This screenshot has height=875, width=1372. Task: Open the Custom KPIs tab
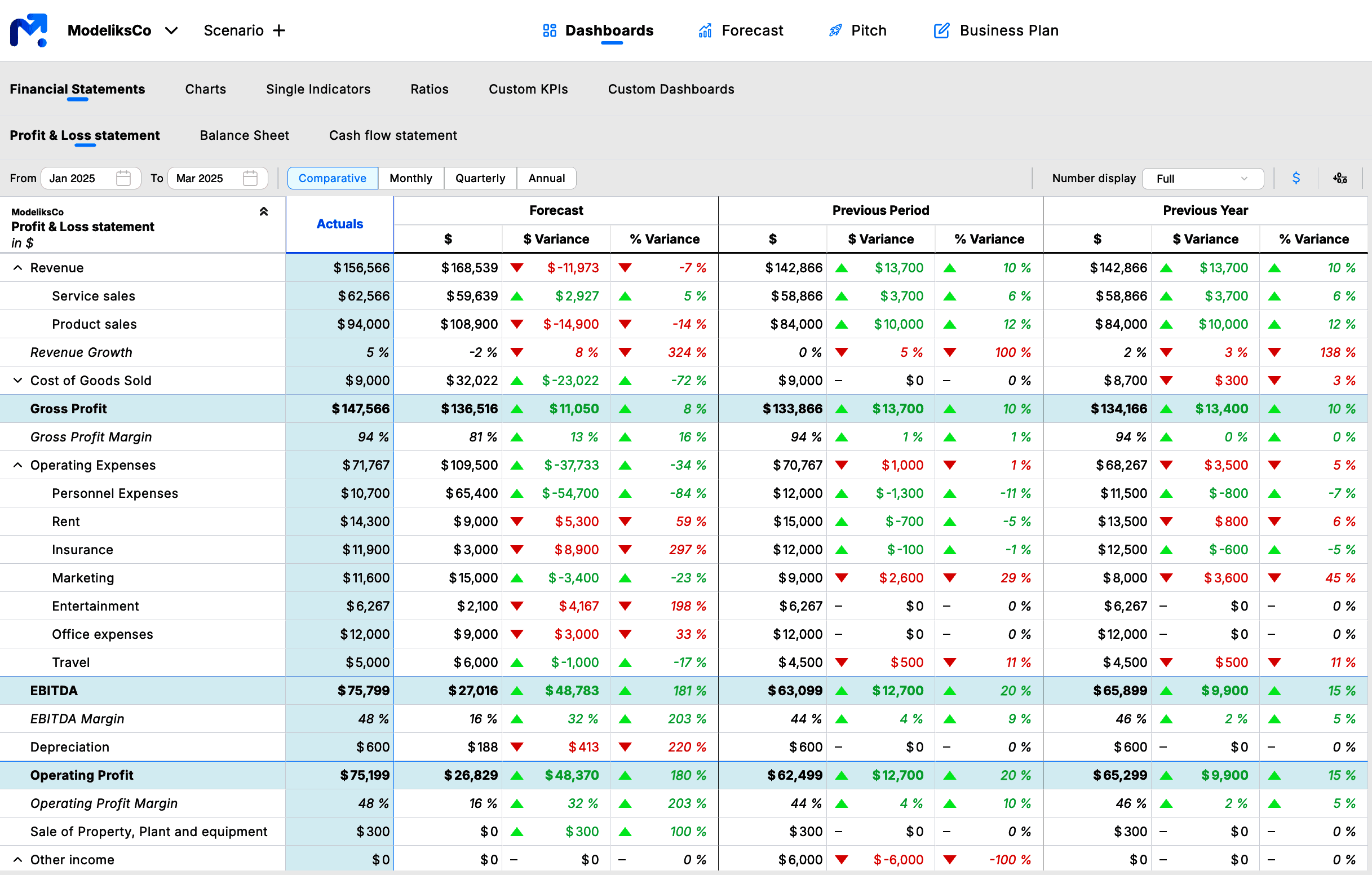point(528,90)
